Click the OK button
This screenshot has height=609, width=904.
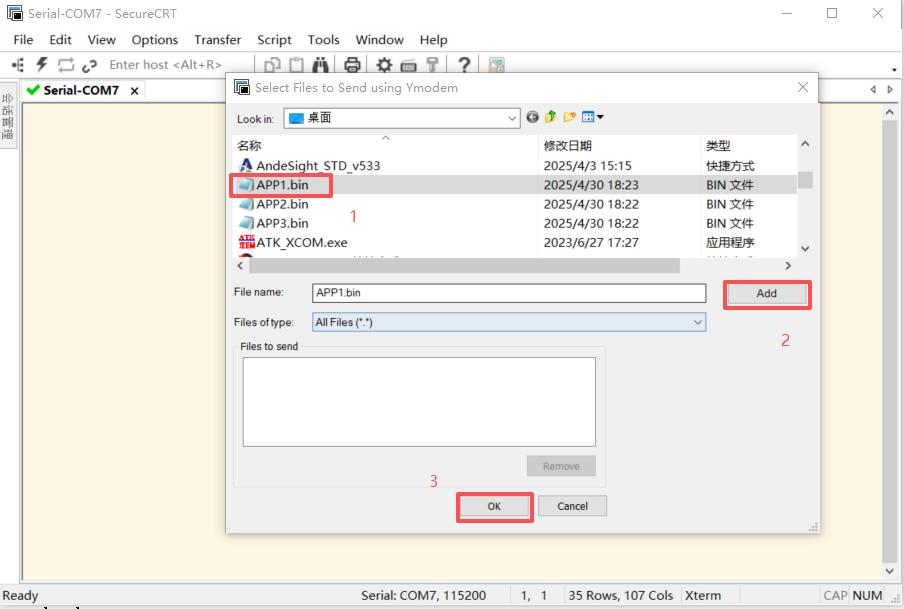pos(494,506)
